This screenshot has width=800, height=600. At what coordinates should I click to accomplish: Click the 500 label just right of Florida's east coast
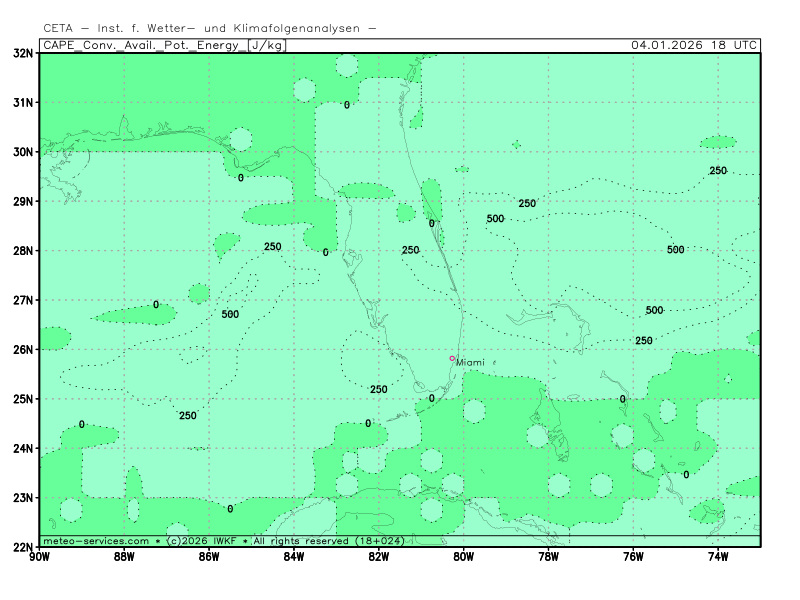pyautogui.click(x=495, y=219)
